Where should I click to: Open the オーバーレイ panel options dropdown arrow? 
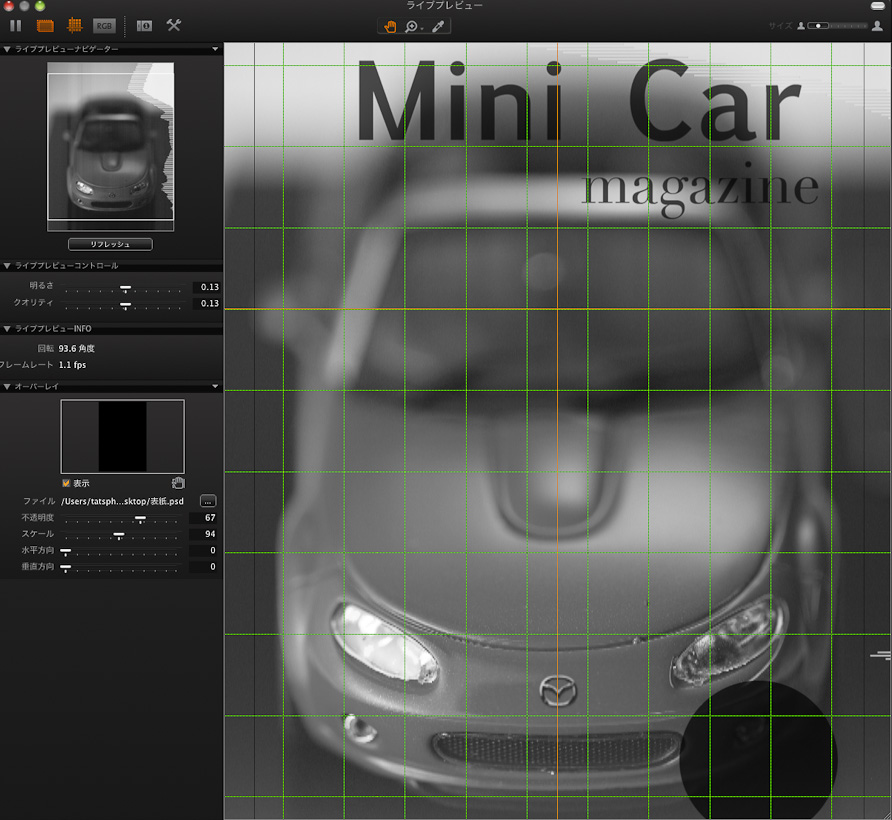coord(215,386)
